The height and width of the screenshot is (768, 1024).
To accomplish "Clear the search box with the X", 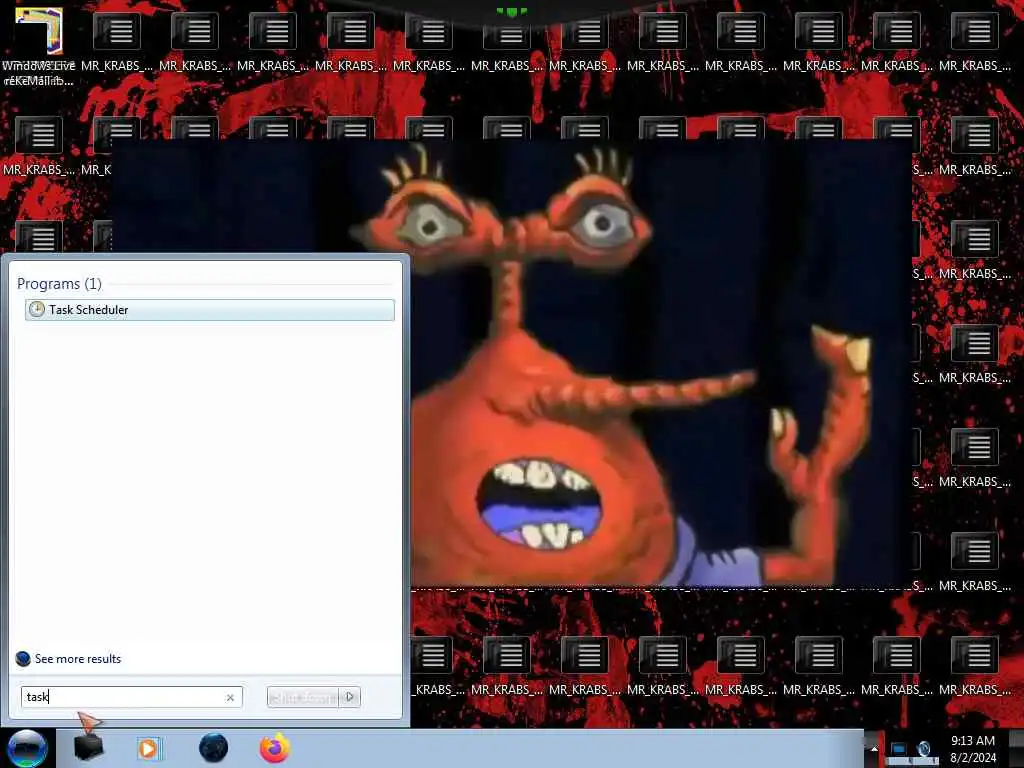I will point(230,697).
